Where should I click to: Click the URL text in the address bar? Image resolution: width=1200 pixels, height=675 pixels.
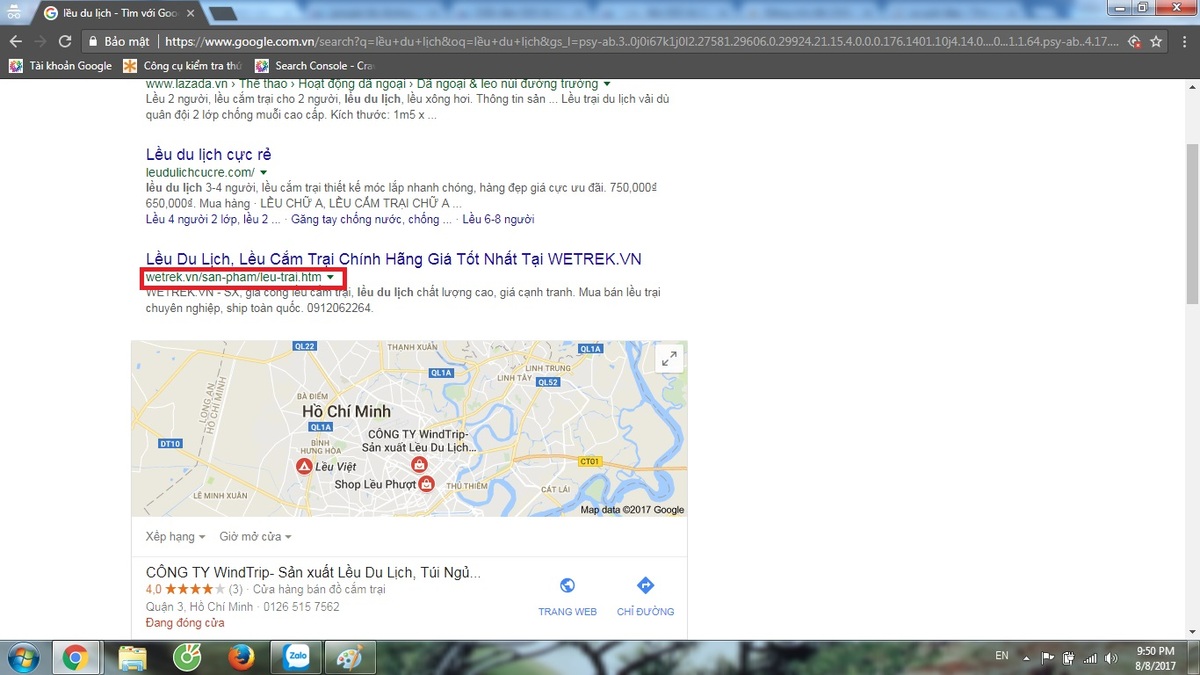640,42
